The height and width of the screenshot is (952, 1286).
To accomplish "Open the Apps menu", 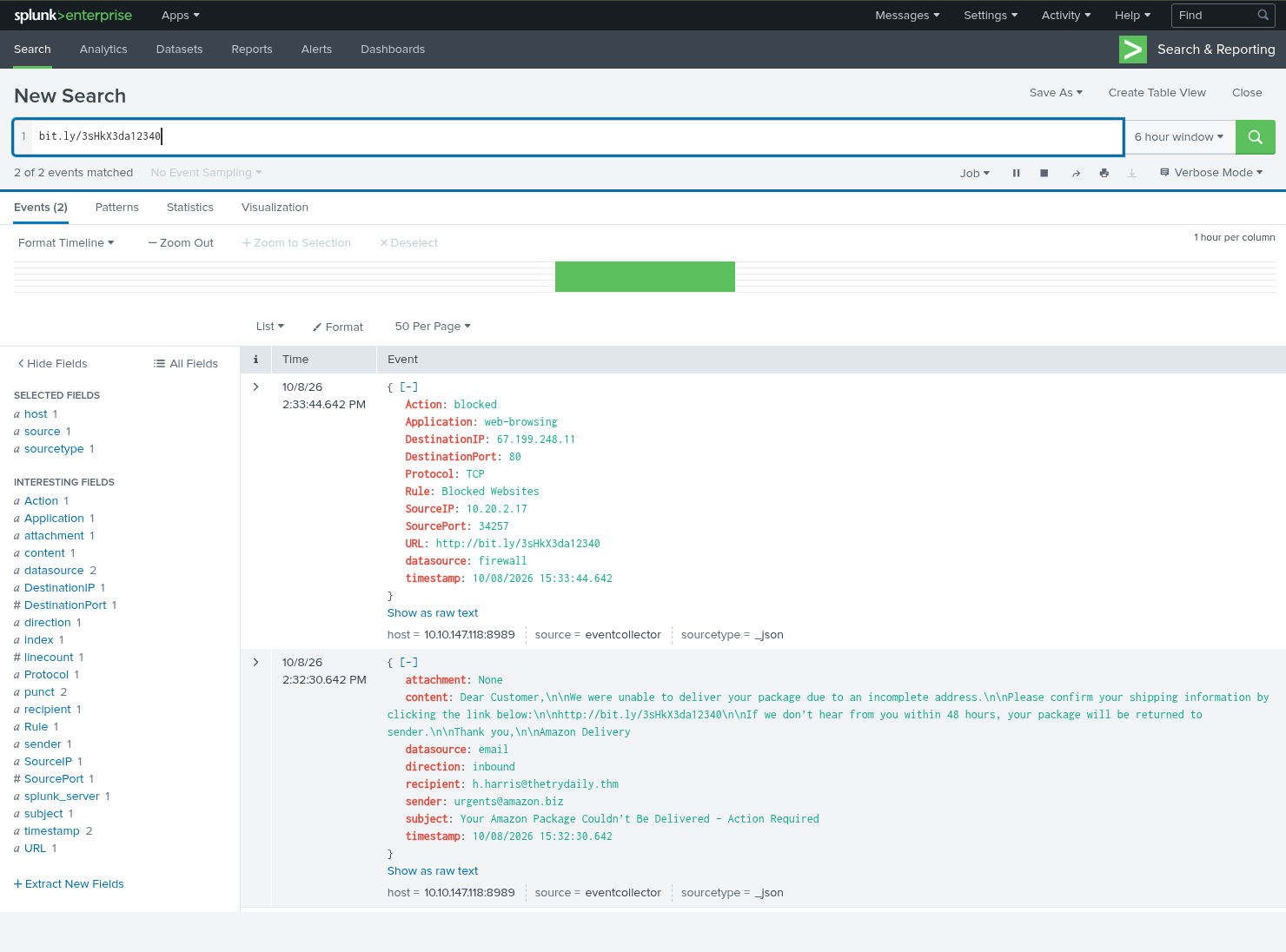I will coord(181,16).
